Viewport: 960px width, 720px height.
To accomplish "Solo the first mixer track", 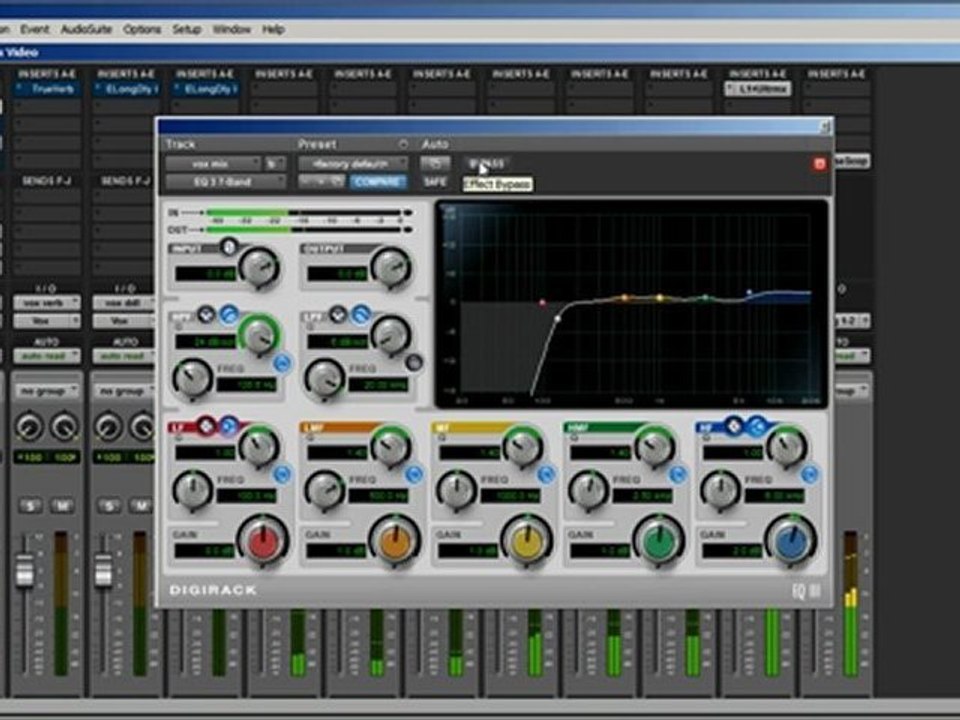I will (31, 506).
